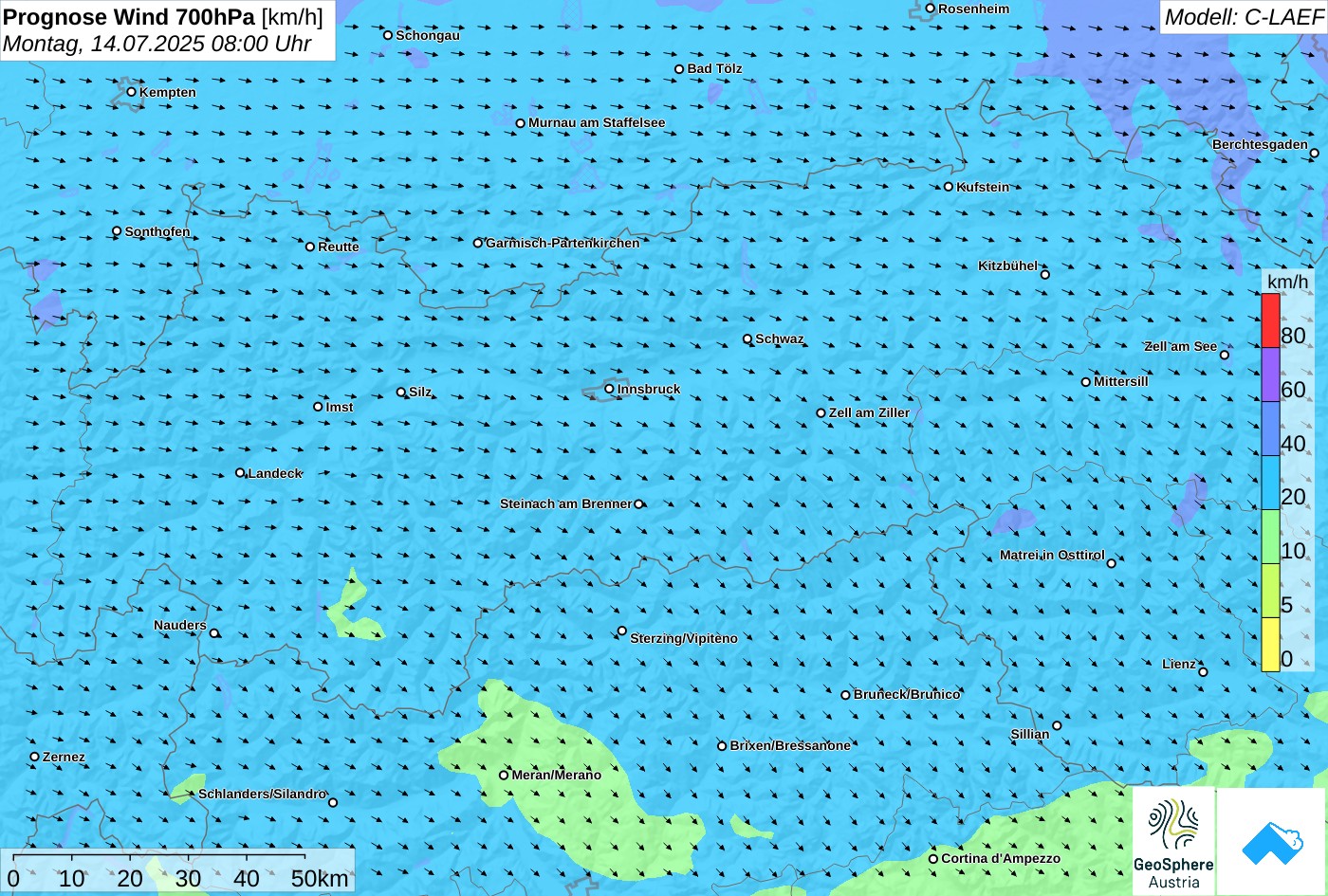Click the legend 'km/h' unit header
The image size is (1328, 896).
pos(1287,283)
